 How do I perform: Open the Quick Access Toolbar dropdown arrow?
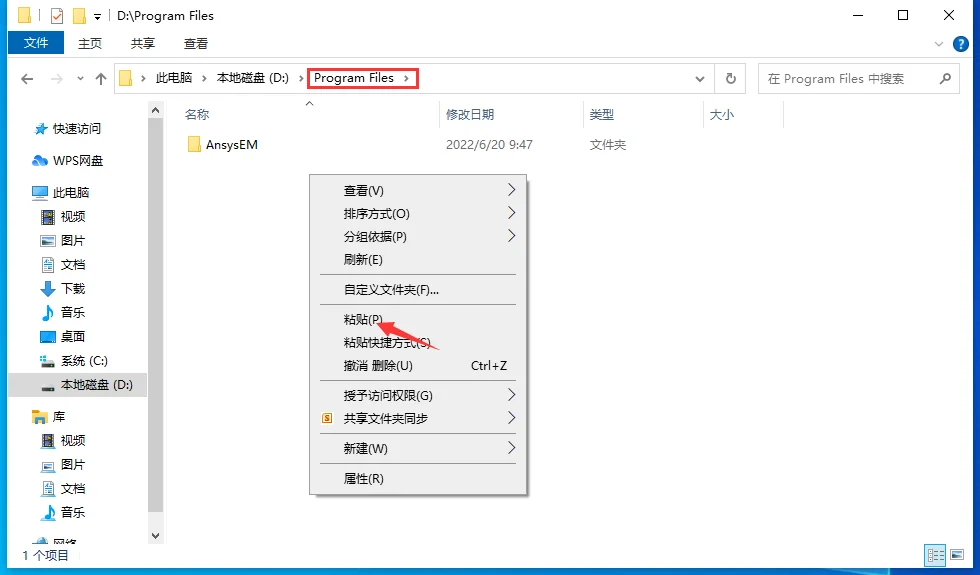[x=98, y=17]
